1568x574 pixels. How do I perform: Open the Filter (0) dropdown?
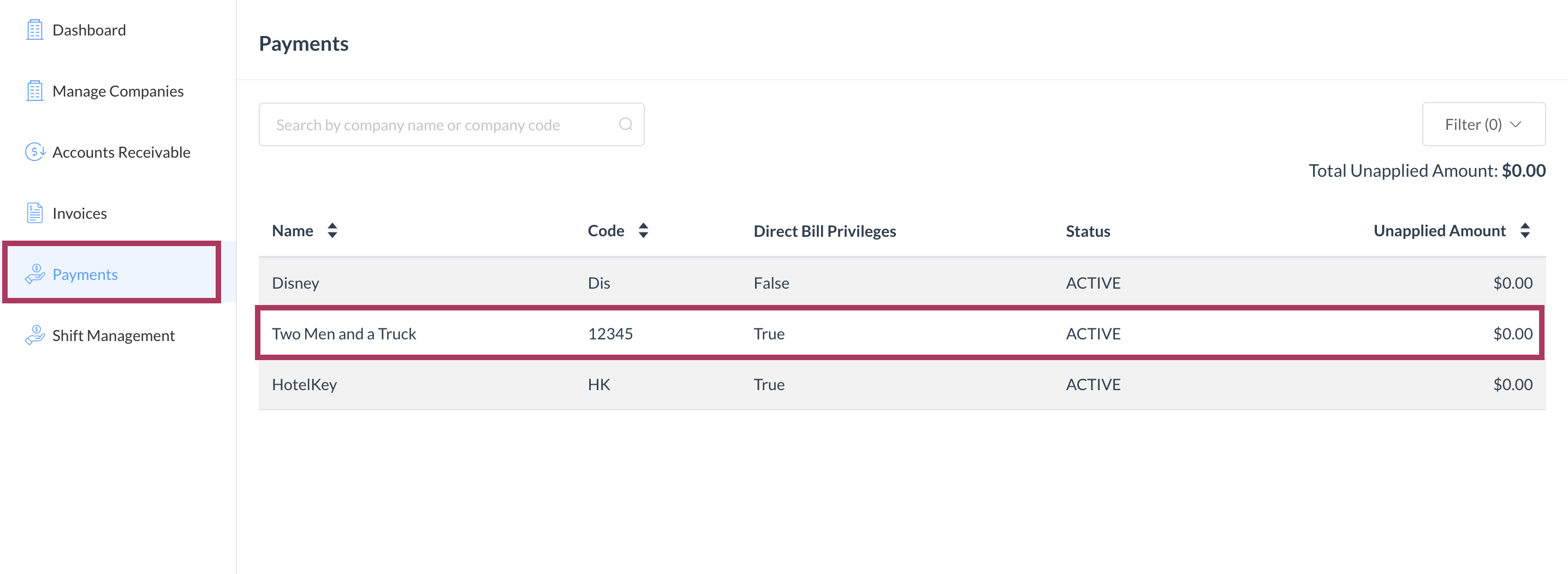1483,124
